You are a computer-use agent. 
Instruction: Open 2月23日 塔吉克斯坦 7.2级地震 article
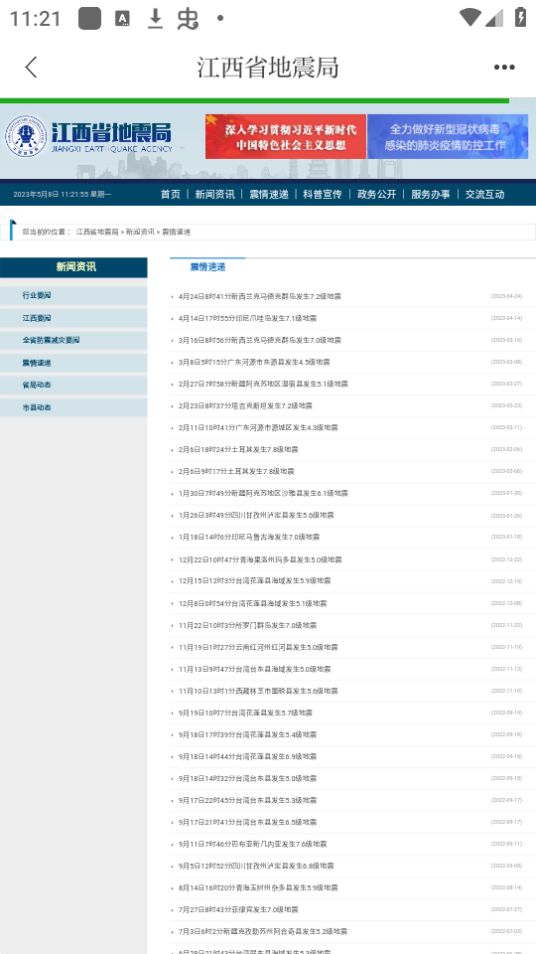click(245, 406)
